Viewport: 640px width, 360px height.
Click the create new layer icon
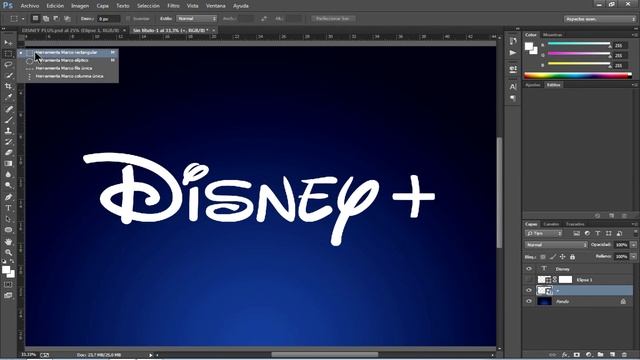(x=612, y=355)
